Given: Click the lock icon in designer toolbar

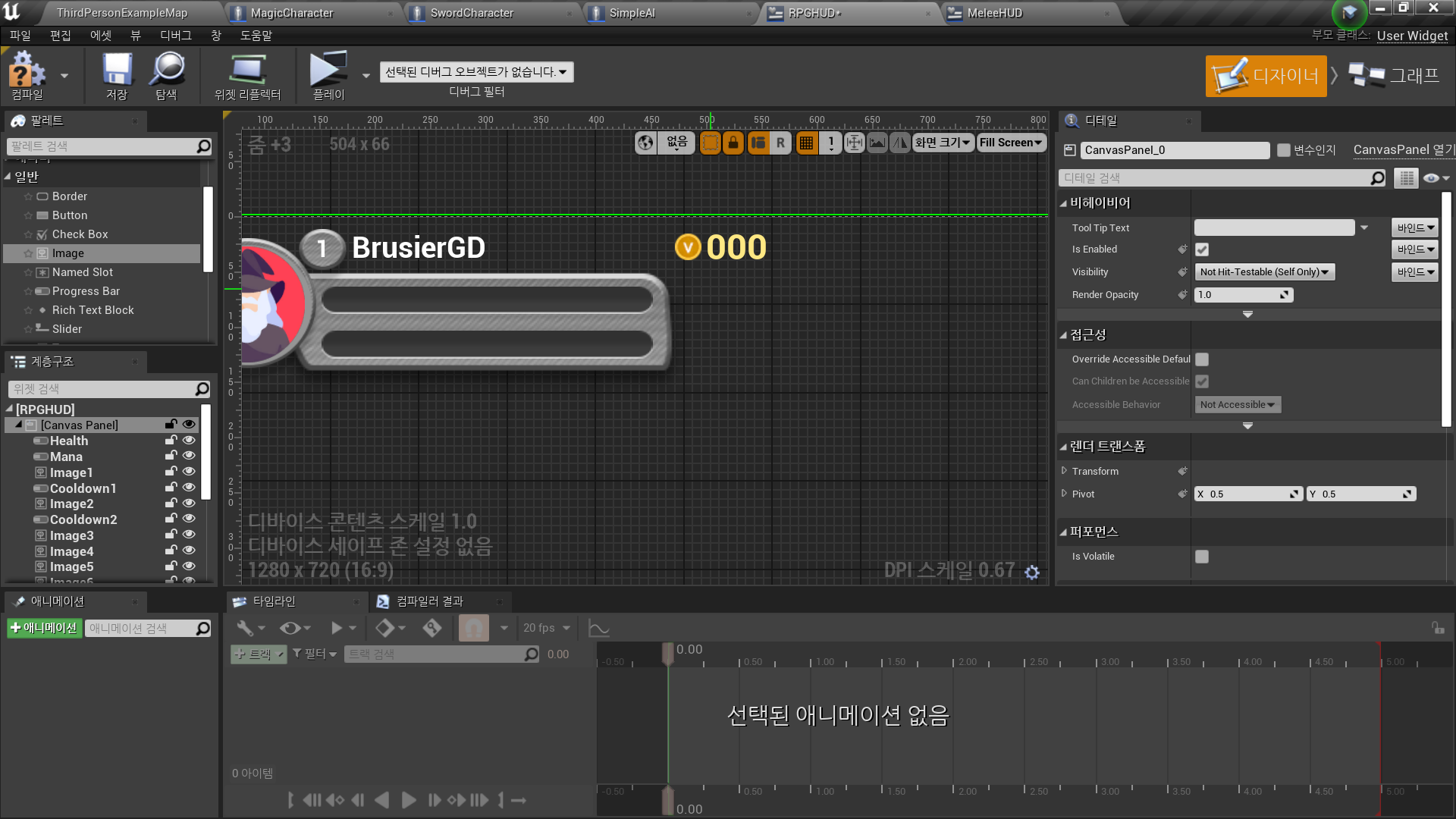Looking at the screenshot, I should click(733, 143).
